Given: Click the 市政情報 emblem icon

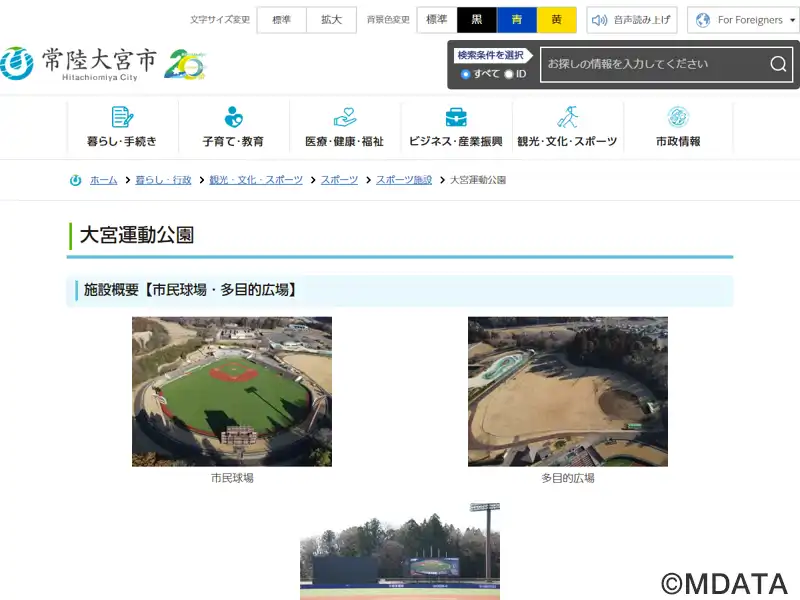Looking at the screenshot, I should point(678,117).
